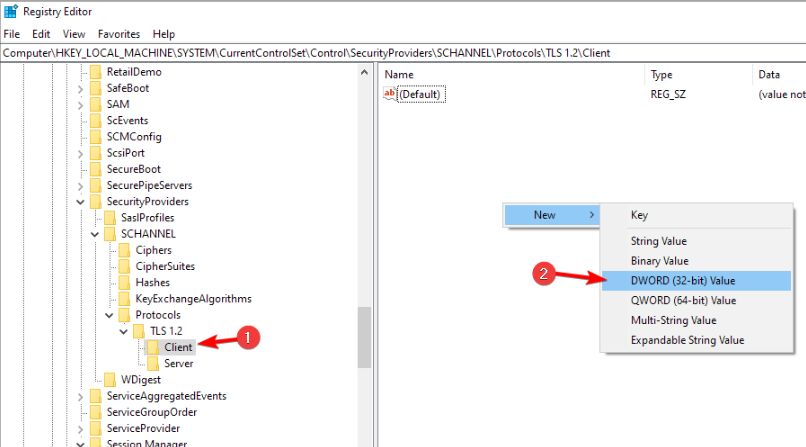This screenshot has height=447, width=806.
Task: Open the New submenu item
Action: click(552, 215)
